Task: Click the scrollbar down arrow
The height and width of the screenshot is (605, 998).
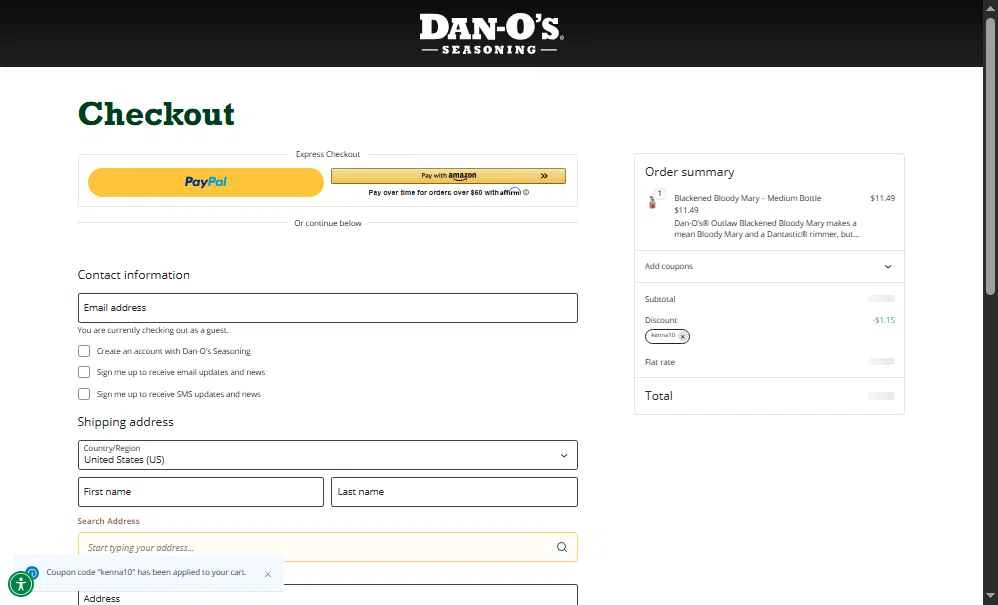Action: tap(990, 597)
